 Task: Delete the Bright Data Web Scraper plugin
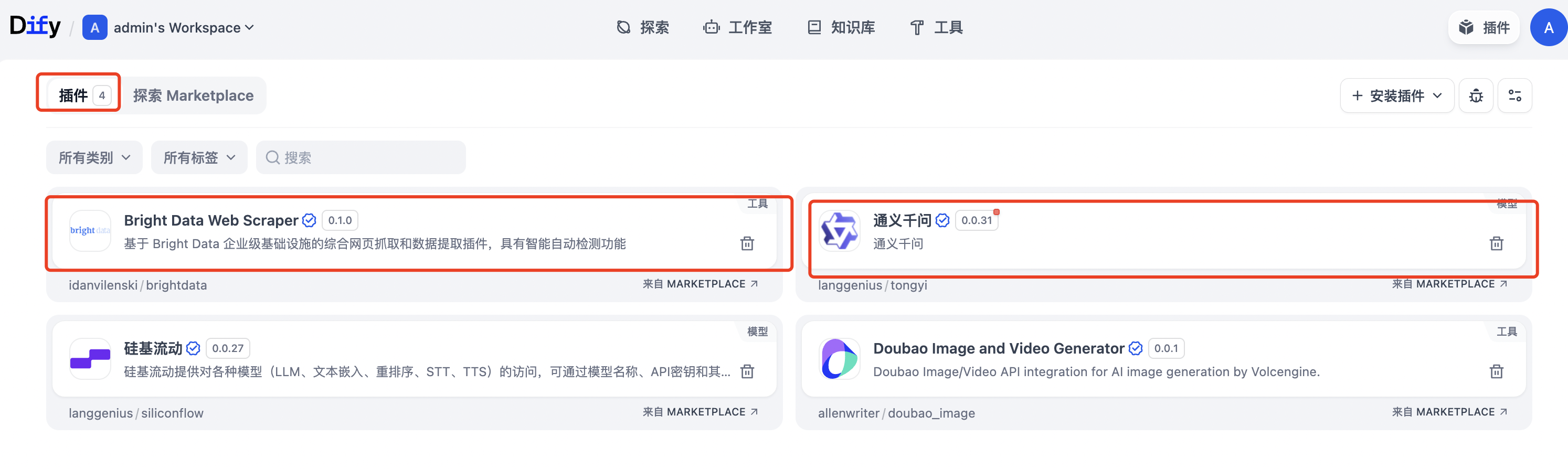pos(747,243)
